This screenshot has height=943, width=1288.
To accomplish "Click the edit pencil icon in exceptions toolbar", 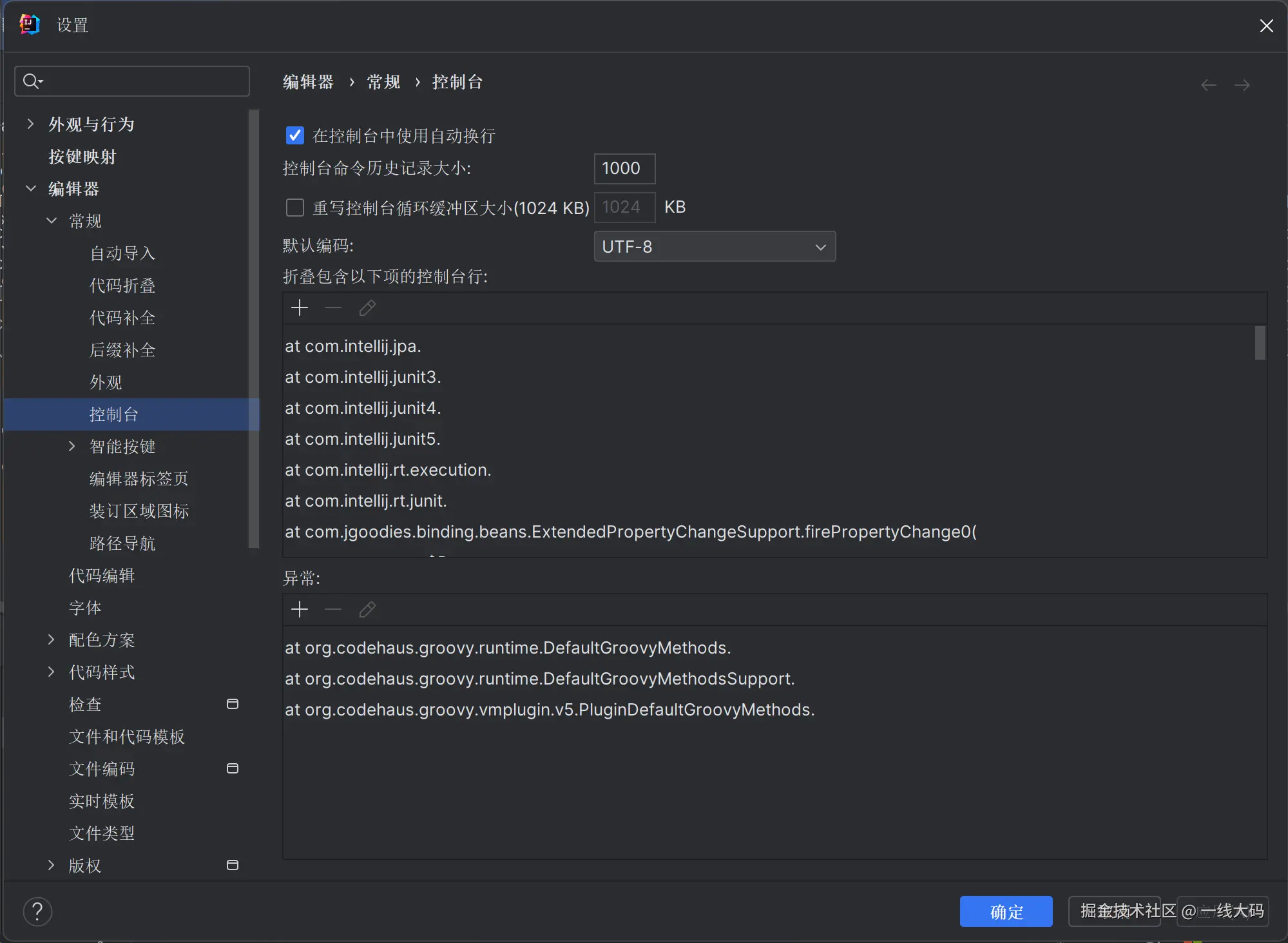I will click(x=367, y=610).
